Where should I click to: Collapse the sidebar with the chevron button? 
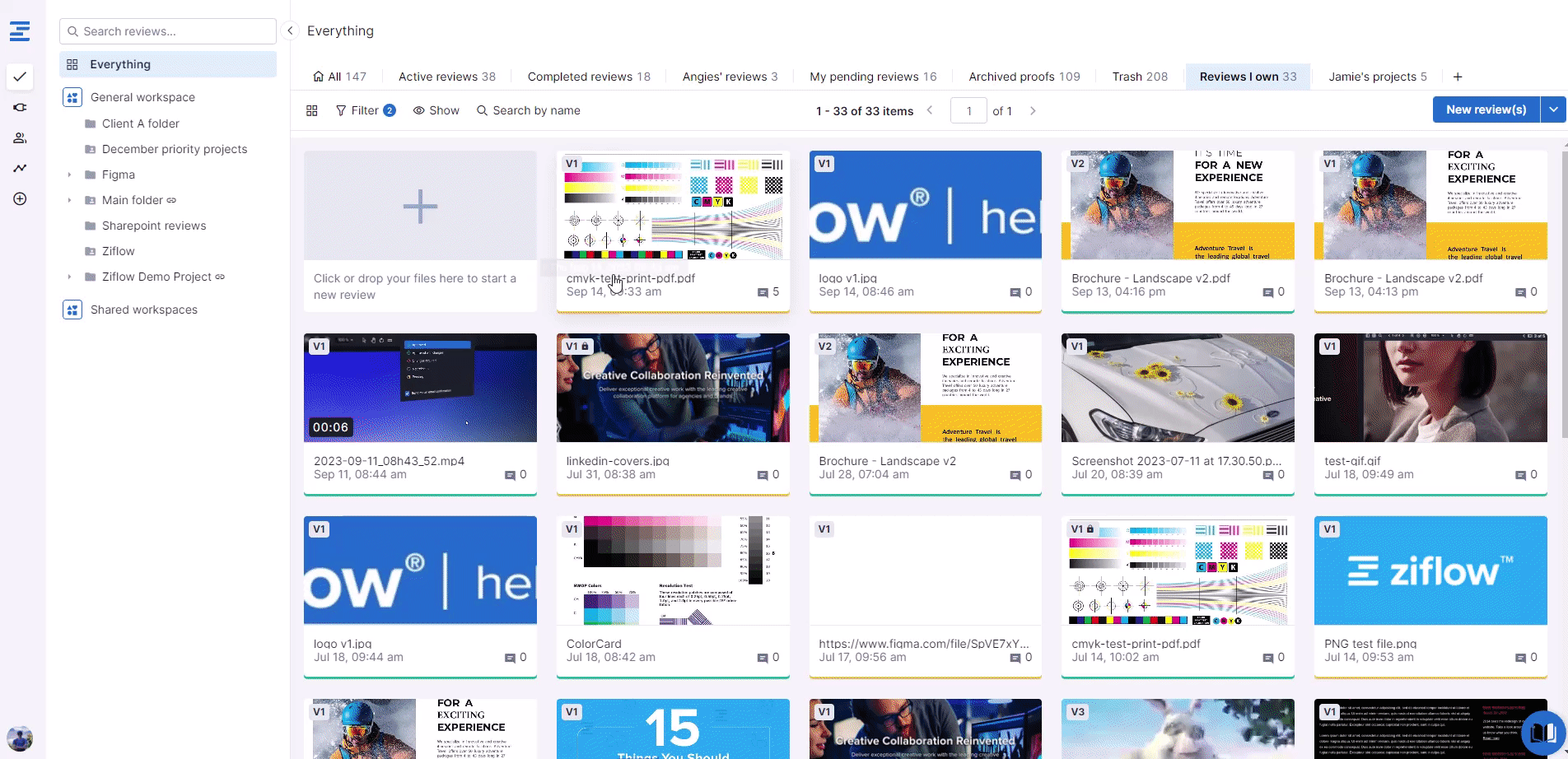tap(290, 30)
